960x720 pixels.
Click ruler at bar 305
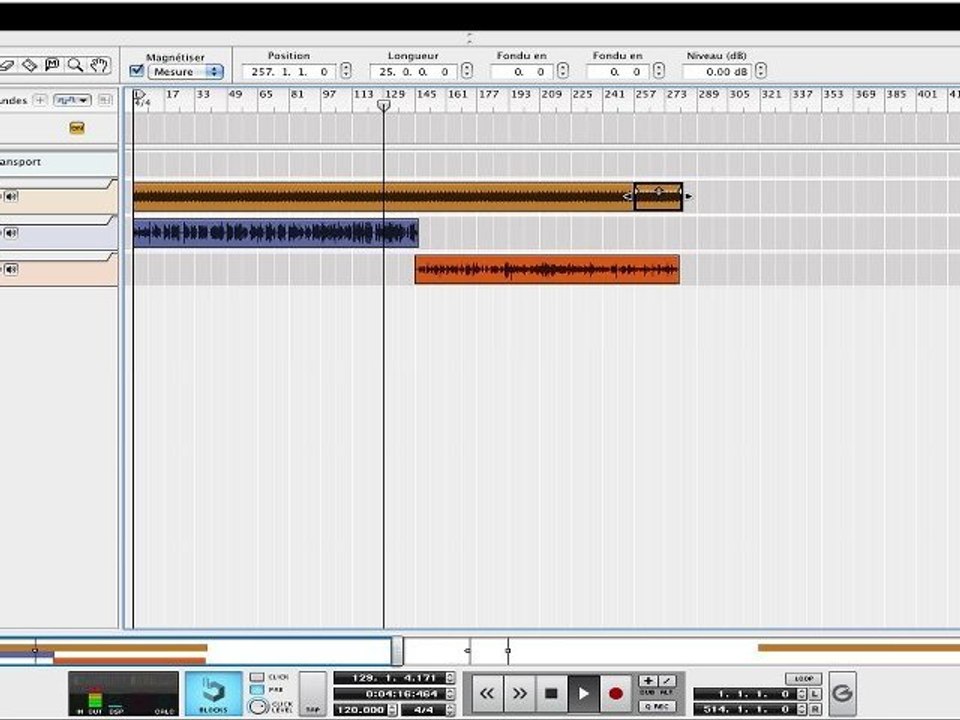[739, 94]
